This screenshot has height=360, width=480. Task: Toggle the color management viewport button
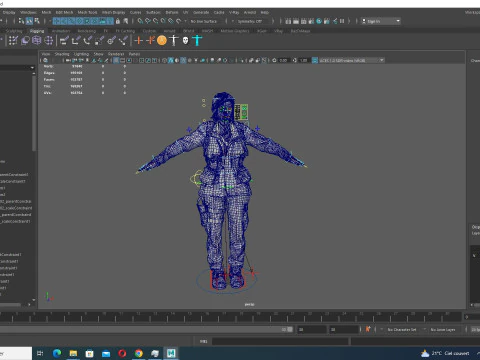click(x=315, y=60)
